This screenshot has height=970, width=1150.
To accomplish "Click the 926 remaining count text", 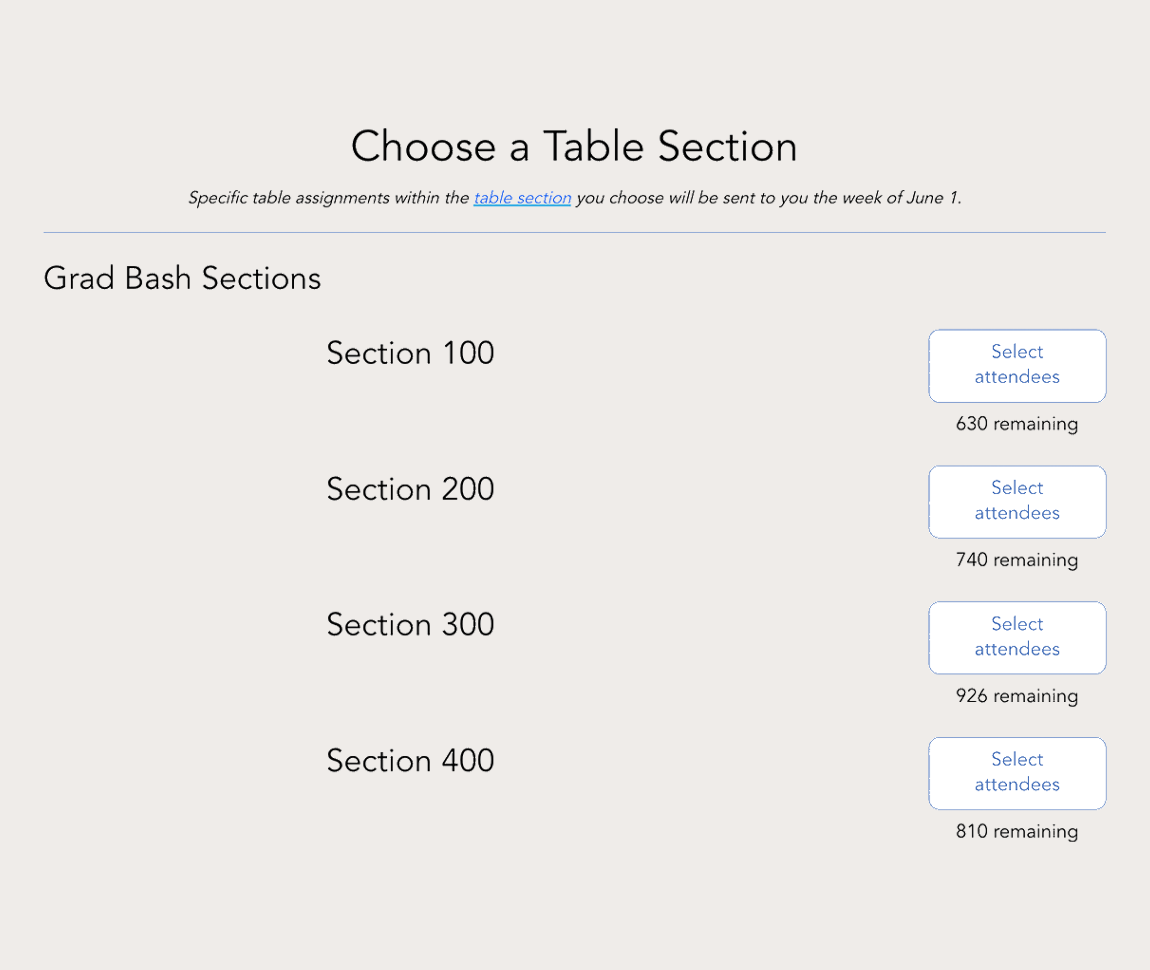I will click(x=1017, y=696).
